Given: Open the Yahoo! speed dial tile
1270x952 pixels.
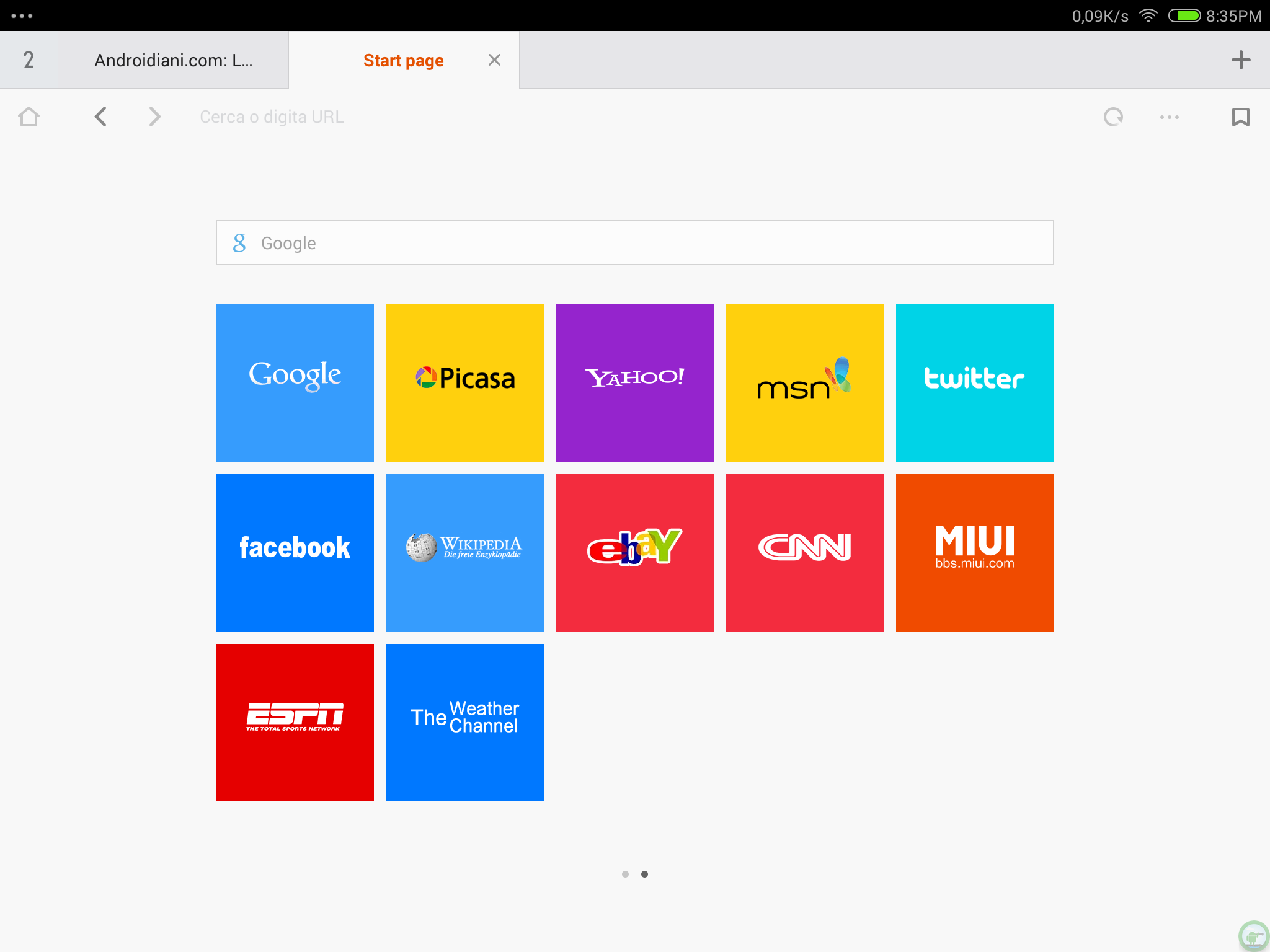Looking at the screenshot, I should click(x=635, y=383).
